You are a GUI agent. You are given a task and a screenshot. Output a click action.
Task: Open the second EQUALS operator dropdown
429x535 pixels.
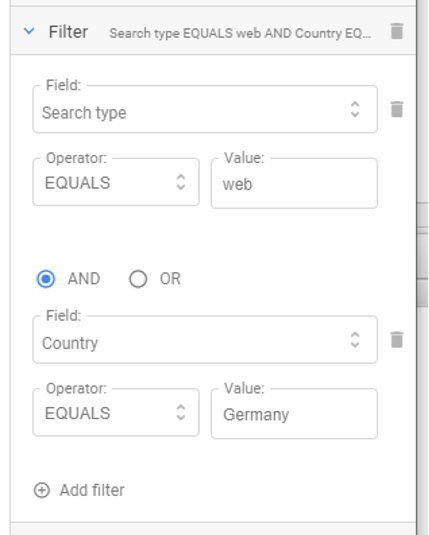116,412
